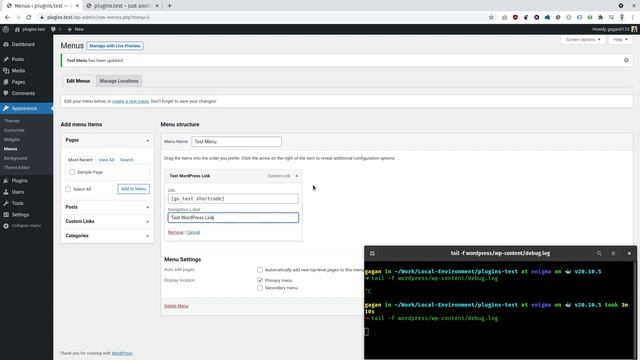Collapse the admin sidebar menu
640x360 pixels.
pos(22,226)
